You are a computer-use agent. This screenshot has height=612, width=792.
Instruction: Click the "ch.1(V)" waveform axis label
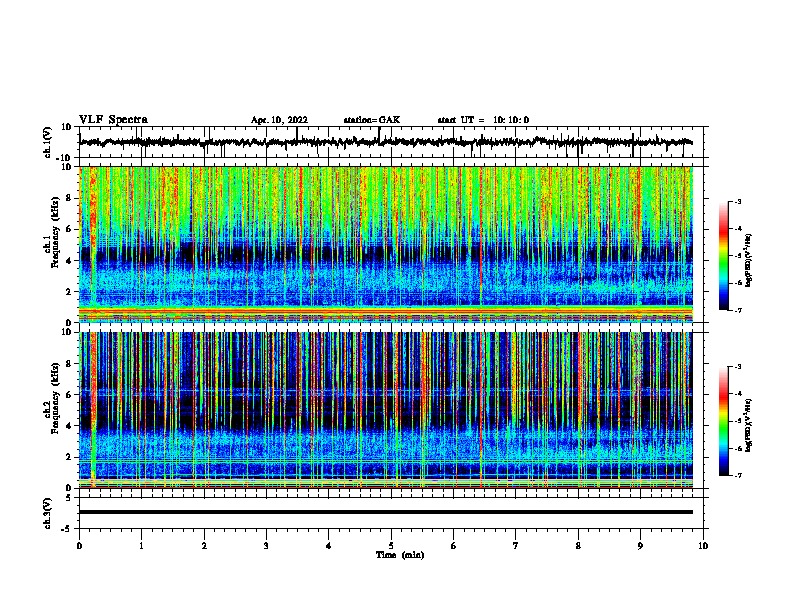tap(48, 142)
